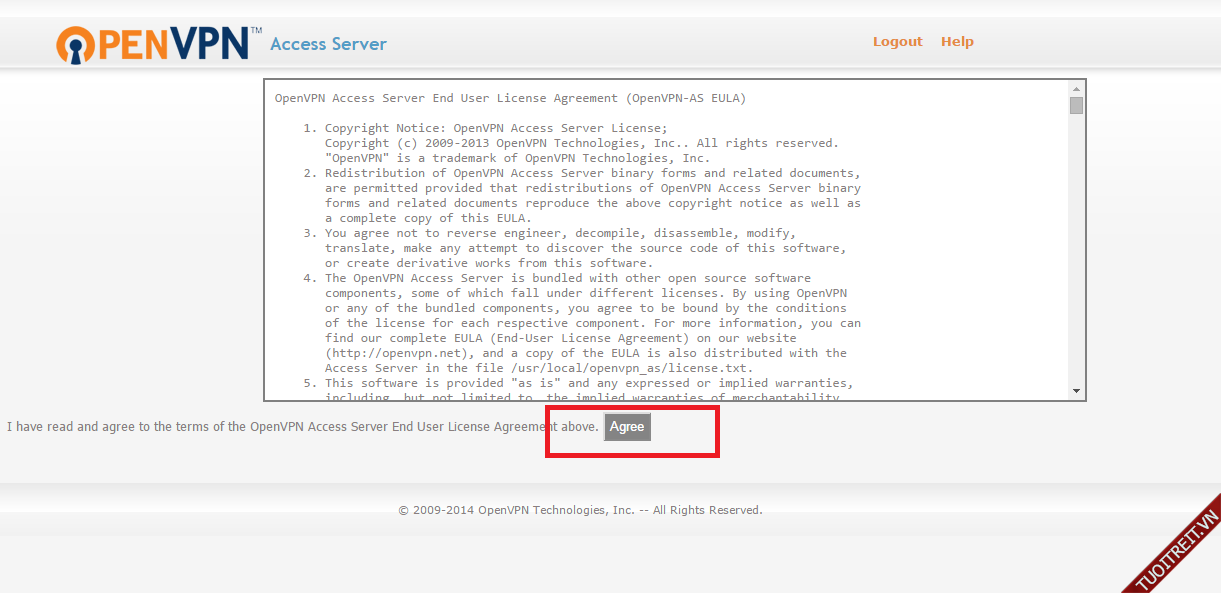Open the Help link in the header
Viewport: 1221px width, 593px height.
point(957,42)
